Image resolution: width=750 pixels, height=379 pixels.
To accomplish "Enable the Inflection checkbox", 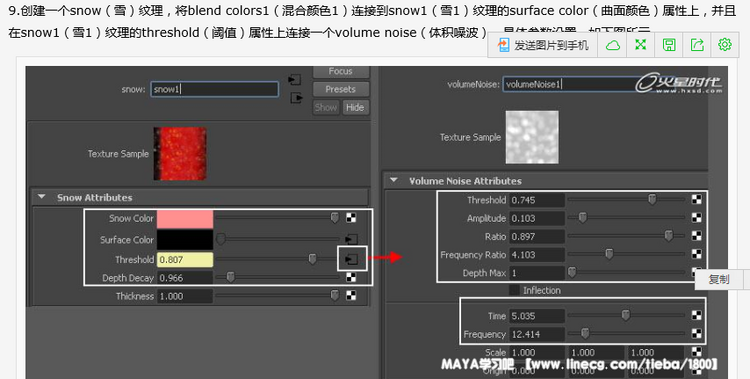I will 514,290.
